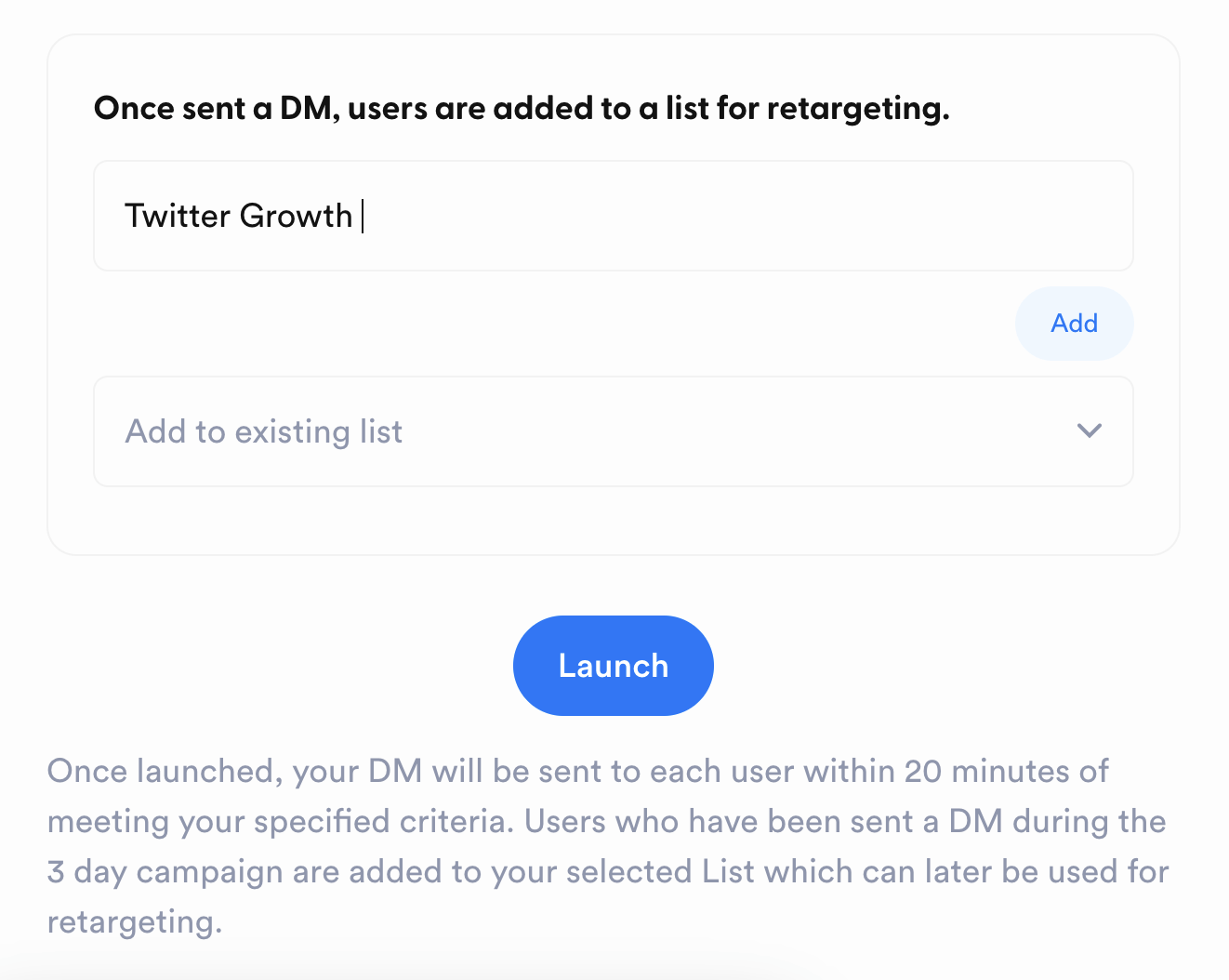Click the Twitter Growth name input field
The image size is (1229, 980).
pos(614,216)
